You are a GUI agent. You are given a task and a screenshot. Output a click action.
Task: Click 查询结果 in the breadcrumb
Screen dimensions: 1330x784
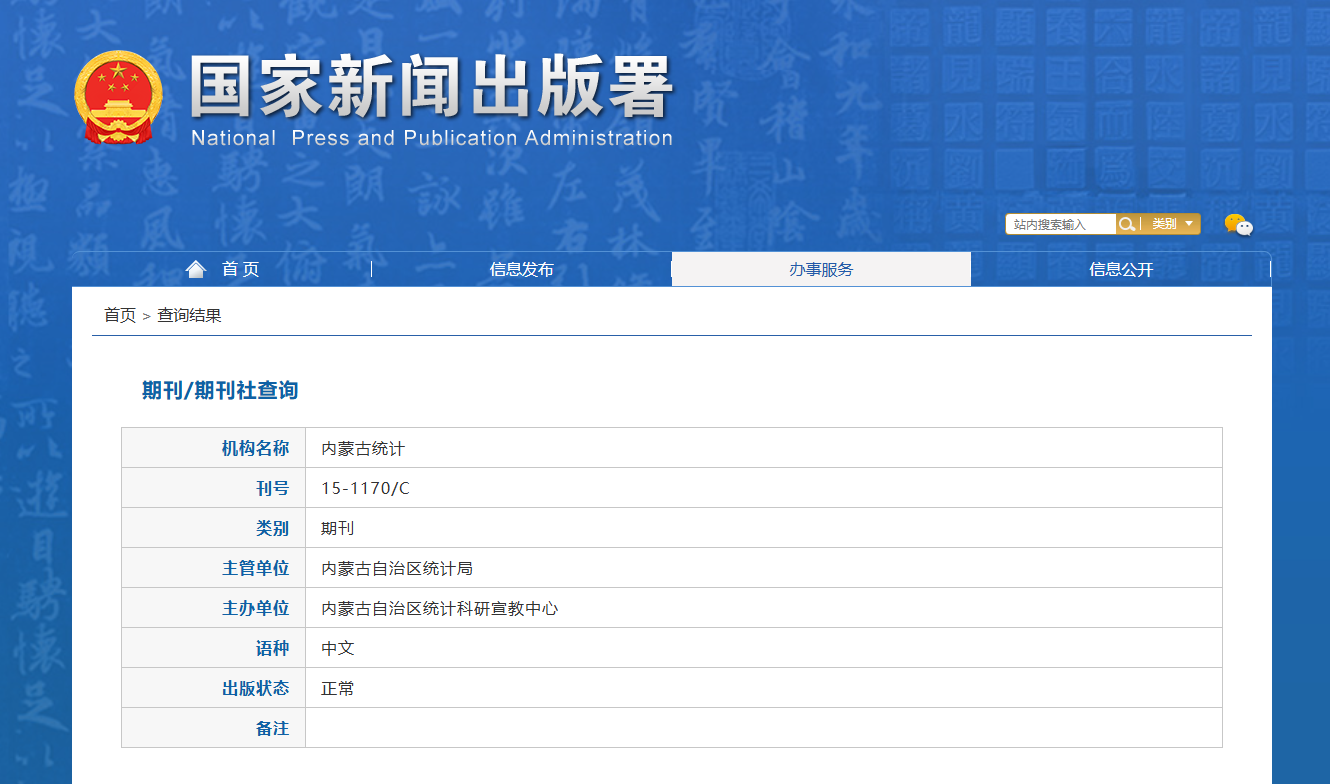[x=189, y=315]
